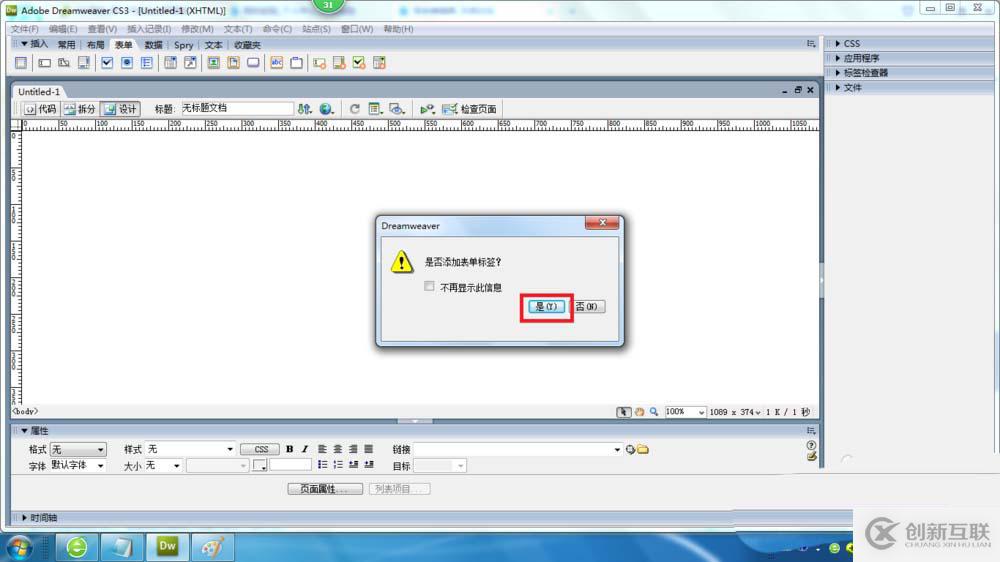
Task: Insert a Checkbox form element icon
Action: point(107,63)
